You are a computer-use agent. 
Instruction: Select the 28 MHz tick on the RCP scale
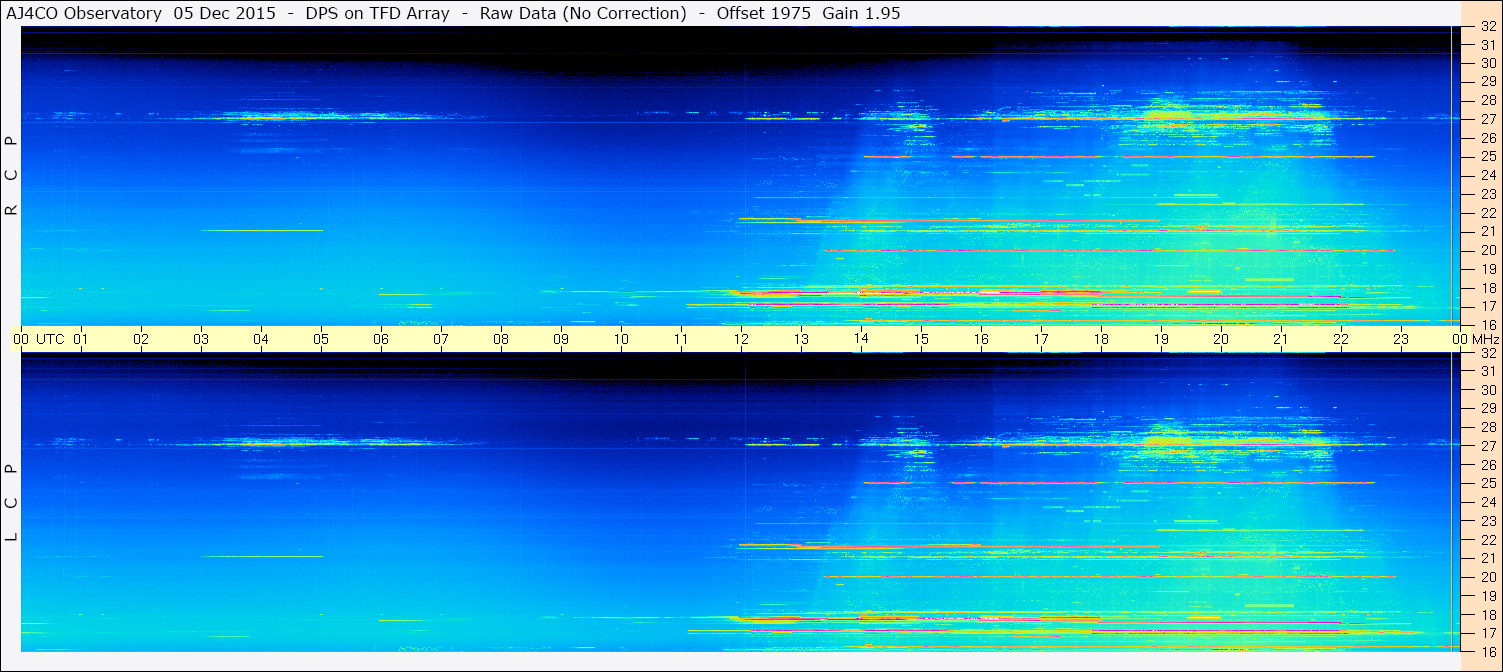(x=1487, y=101)
